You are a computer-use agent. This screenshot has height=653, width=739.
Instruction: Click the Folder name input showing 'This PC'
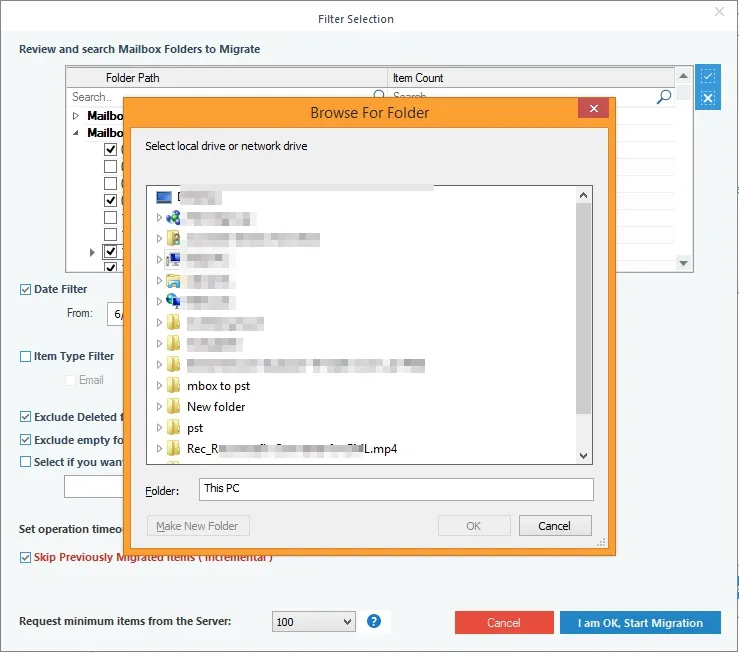pyautogui.click(x=396, y=489)
